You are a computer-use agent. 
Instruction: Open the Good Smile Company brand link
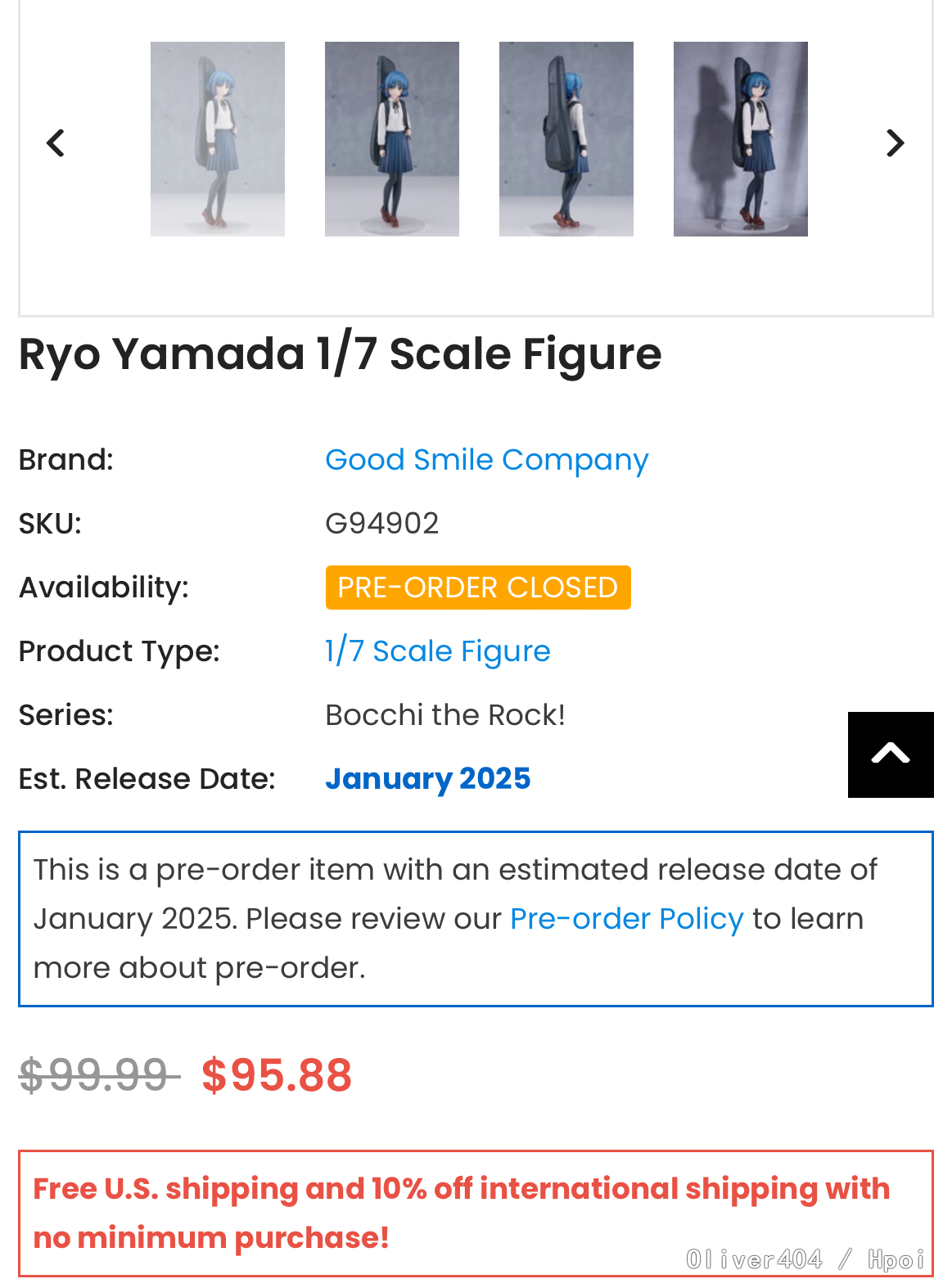[x=486, y=460]
